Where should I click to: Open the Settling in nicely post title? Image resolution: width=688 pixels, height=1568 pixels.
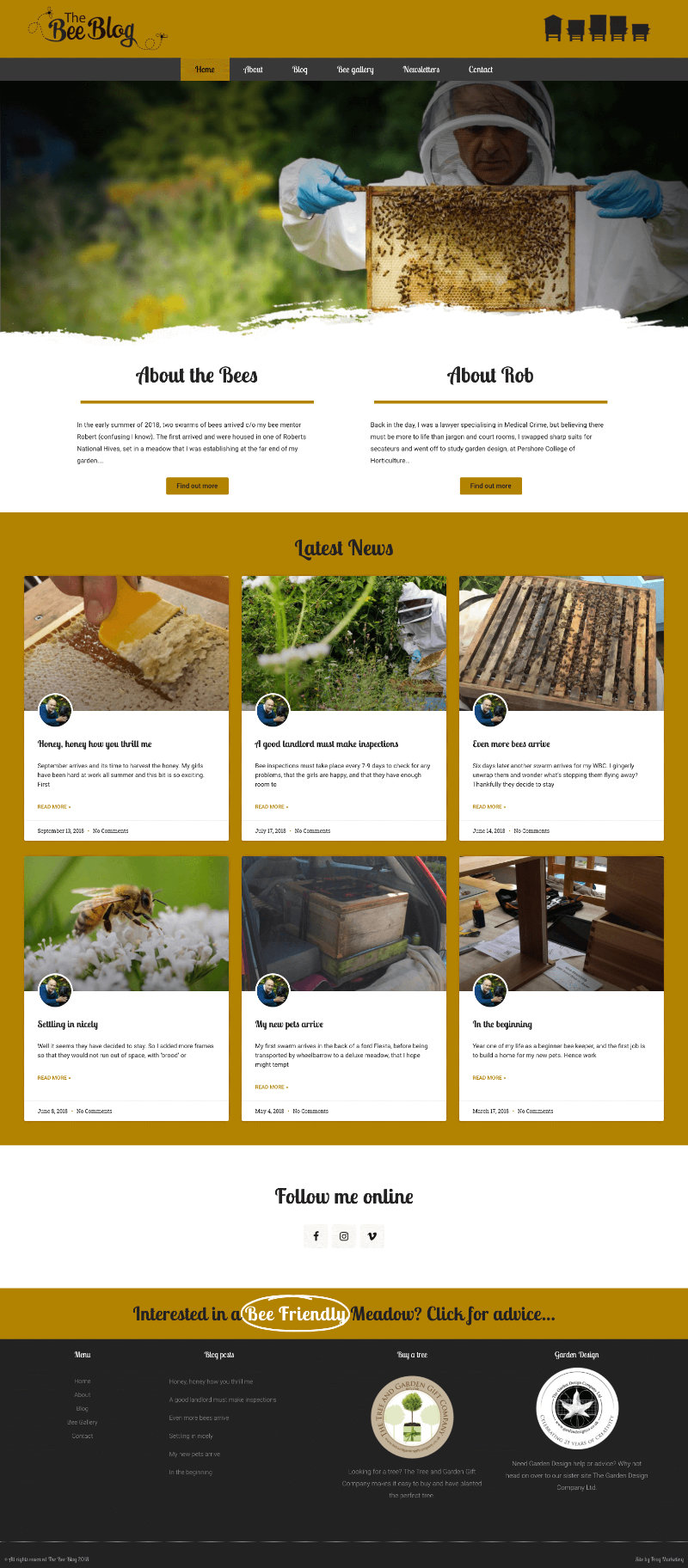(x=68, y=1025)
